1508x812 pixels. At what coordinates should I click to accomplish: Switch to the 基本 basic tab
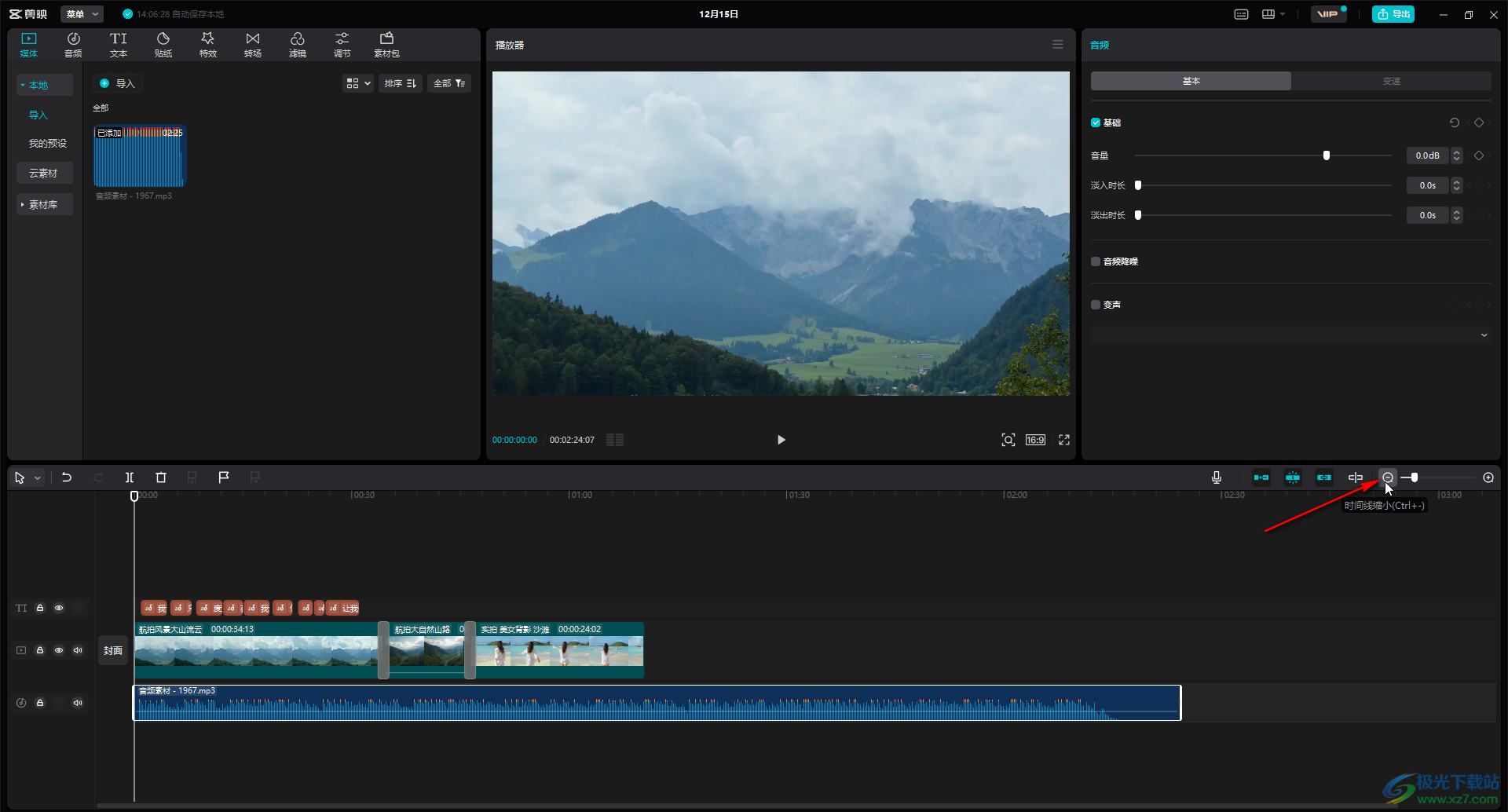1191,81
